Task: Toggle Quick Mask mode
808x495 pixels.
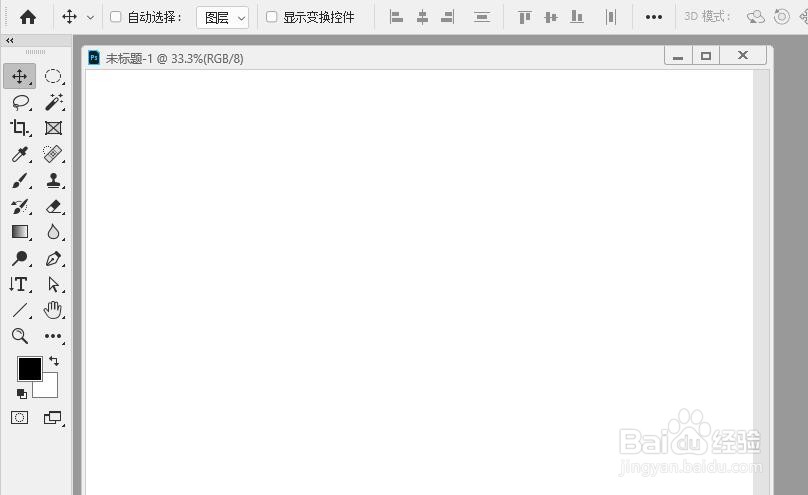Action: (x=20, y=417)
